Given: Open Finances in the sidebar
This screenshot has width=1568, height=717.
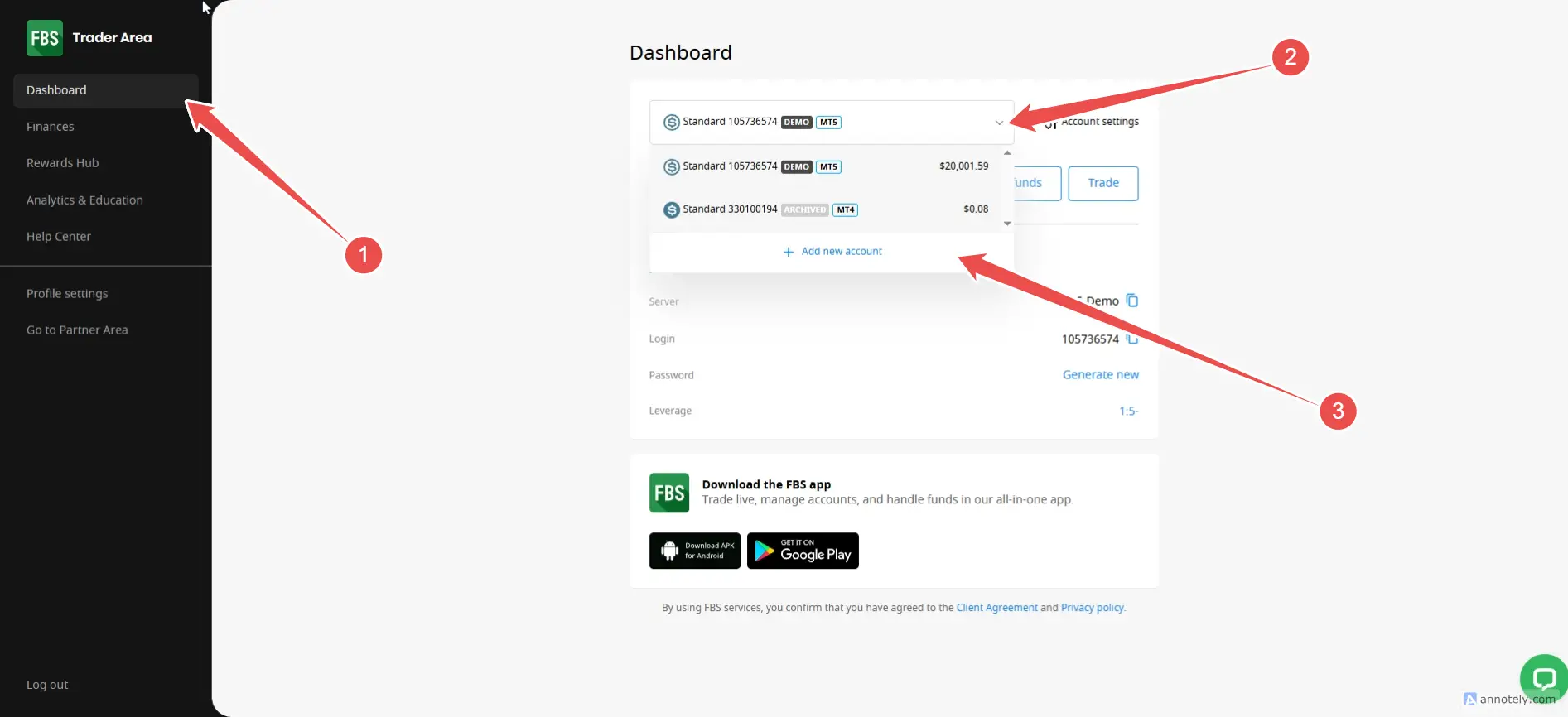Looking at the screenshot, I should pyautogui.click(x=51, y=127).
